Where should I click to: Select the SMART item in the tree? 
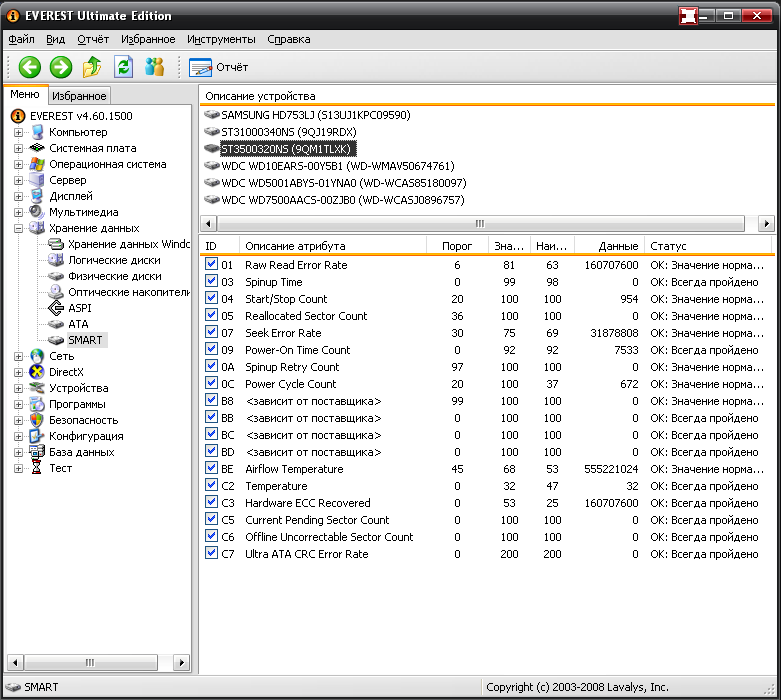[84, 340]
